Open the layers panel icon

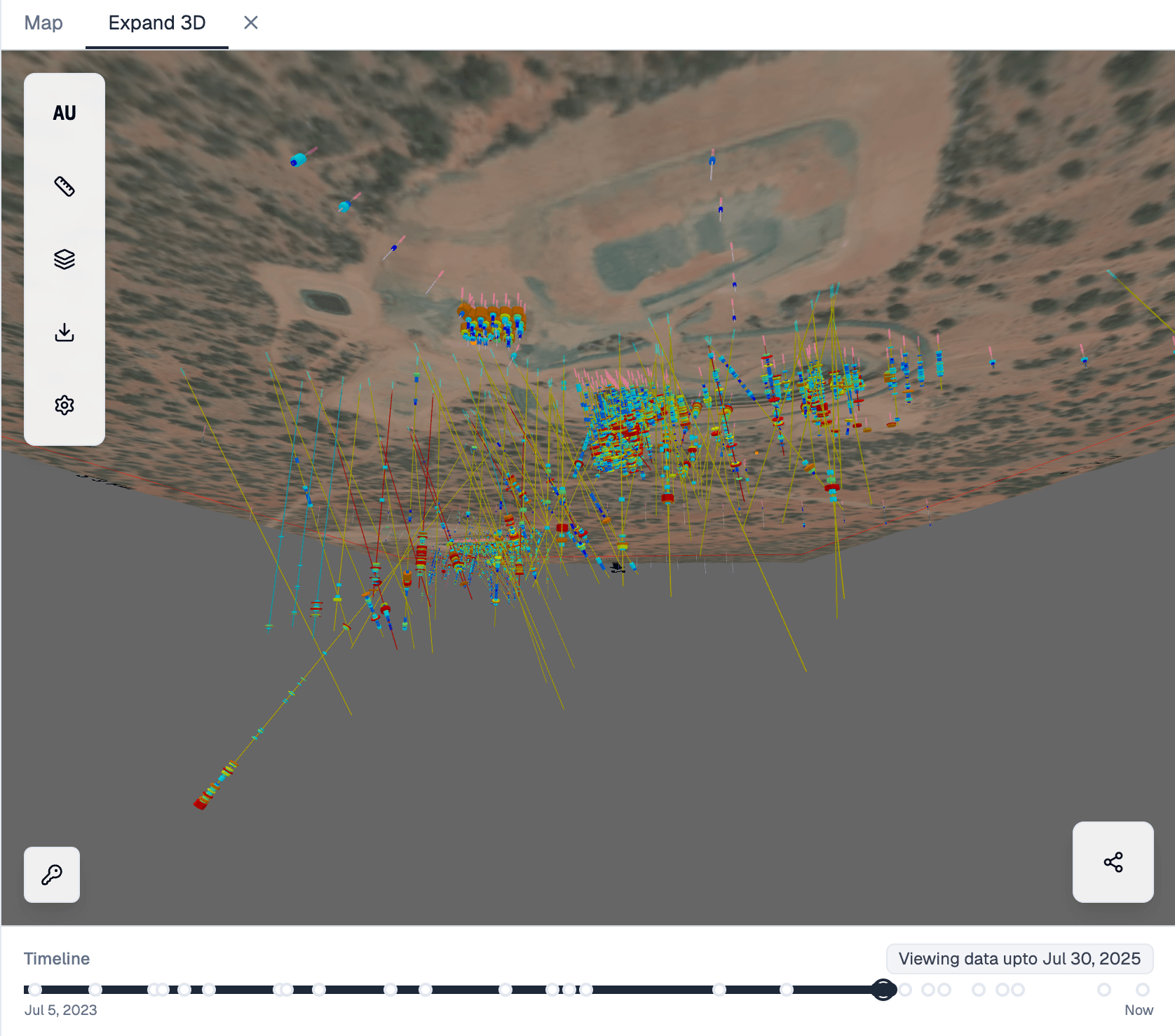pos(64,259)
